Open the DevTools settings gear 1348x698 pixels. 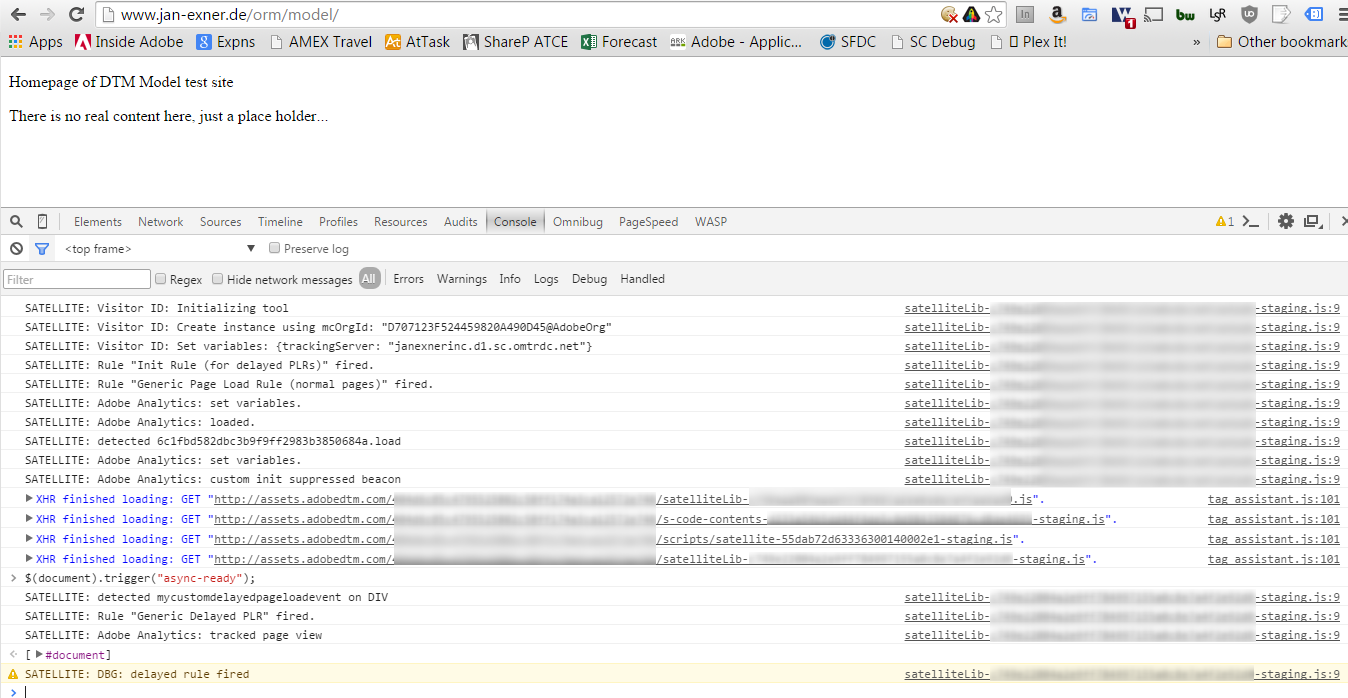[x=1286, y=222]
